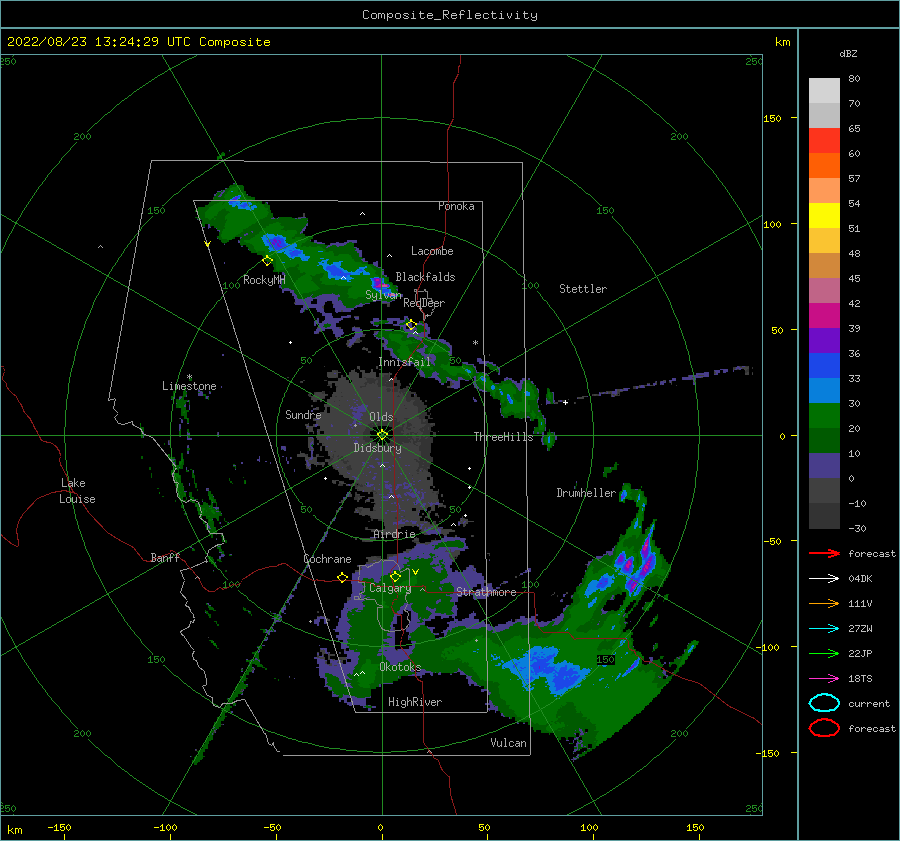Click the HighRiver label
The height and width of the screenshot is (841, 900).
point(415,702)
